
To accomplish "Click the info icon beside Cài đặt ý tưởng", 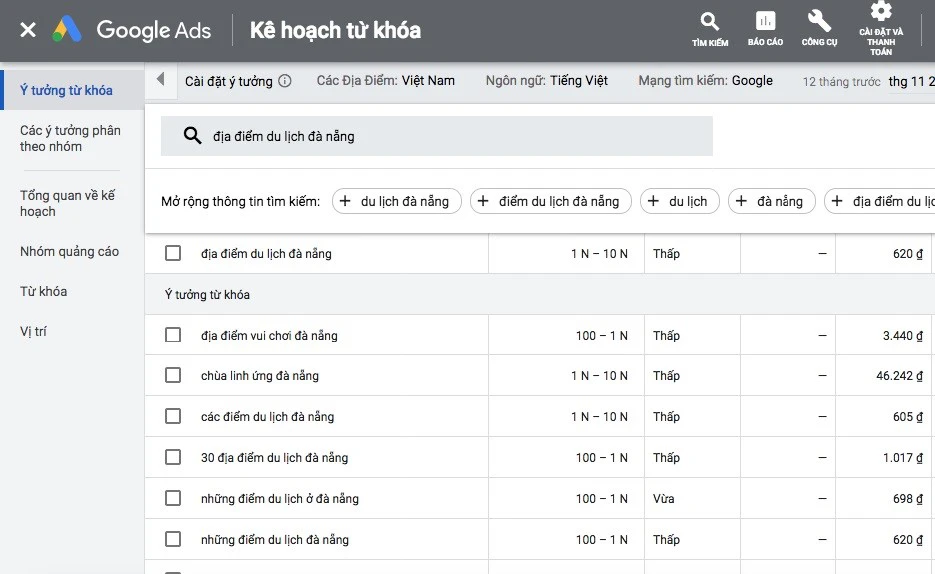I will pos(285,81).
